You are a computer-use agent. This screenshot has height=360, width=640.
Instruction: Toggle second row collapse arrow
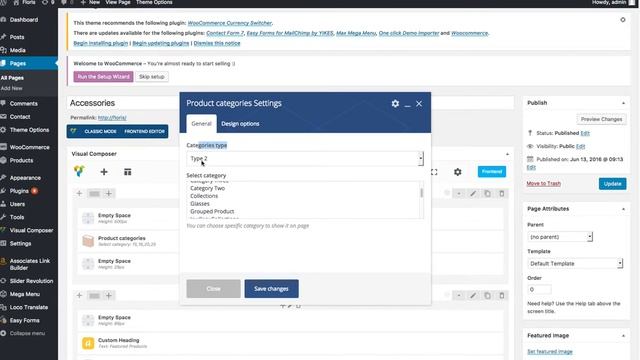pos(458,296)
